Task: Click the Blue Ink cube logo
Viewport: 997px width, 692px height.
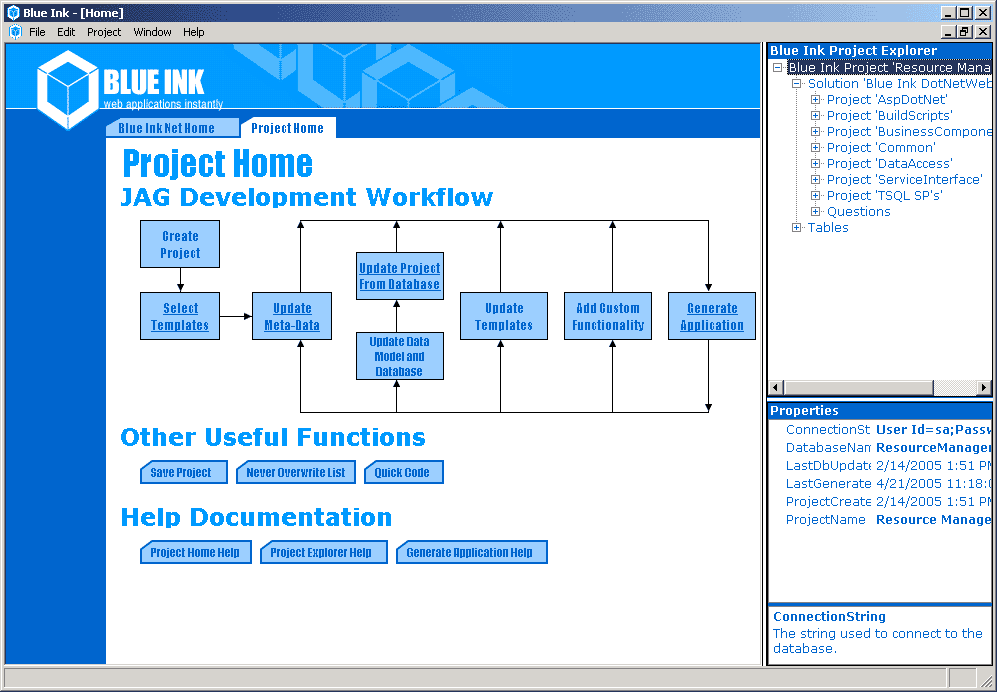Action: 68,88
